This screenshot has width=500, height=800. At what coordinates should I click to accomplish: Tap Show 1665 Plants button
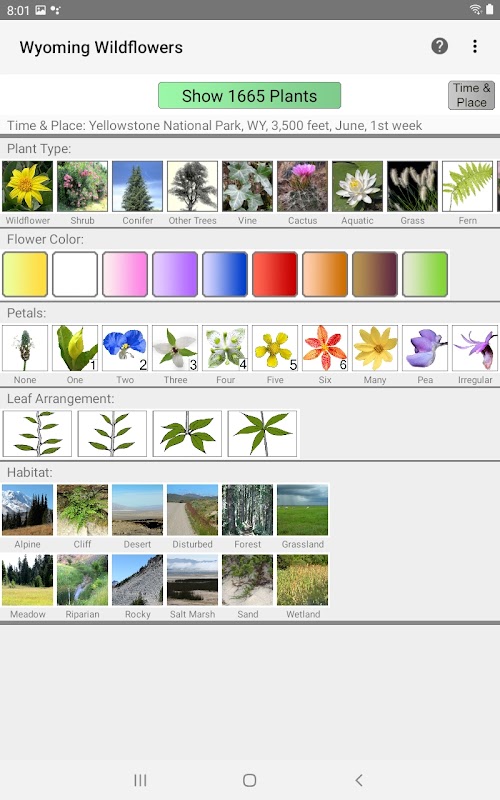click(x=249, y=95)
